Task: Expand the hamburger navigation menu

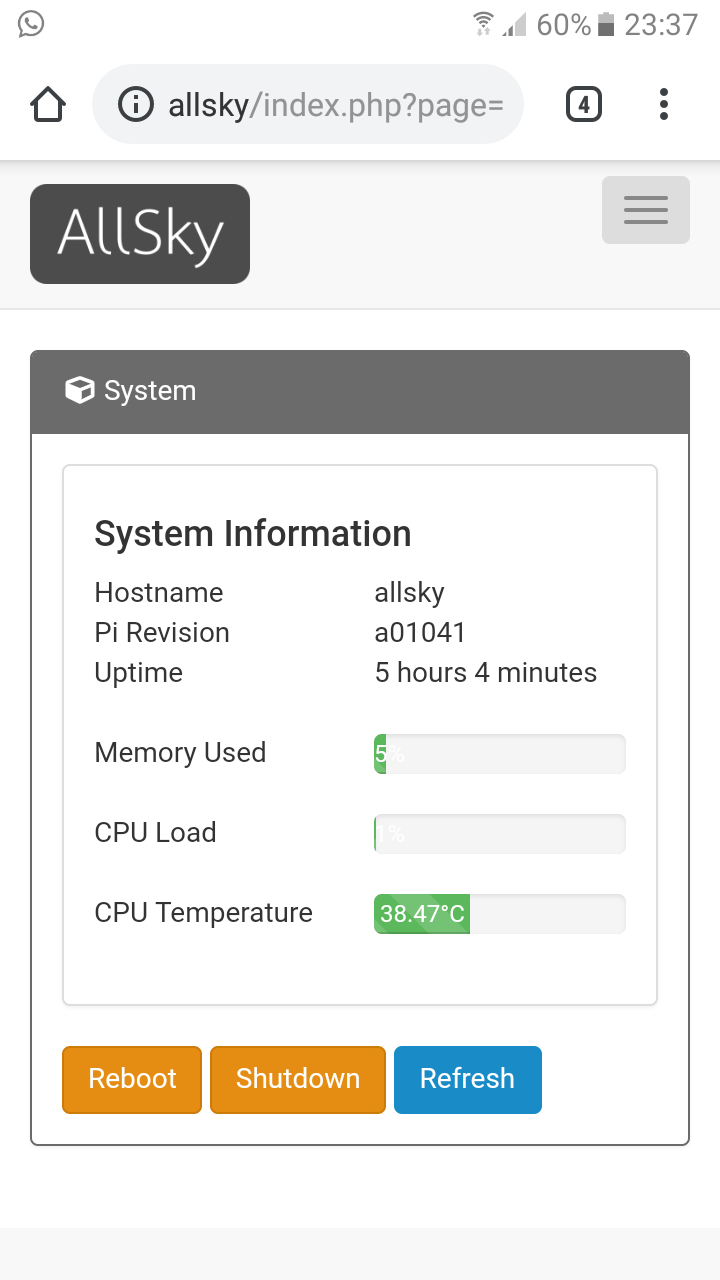Action: 645,210
